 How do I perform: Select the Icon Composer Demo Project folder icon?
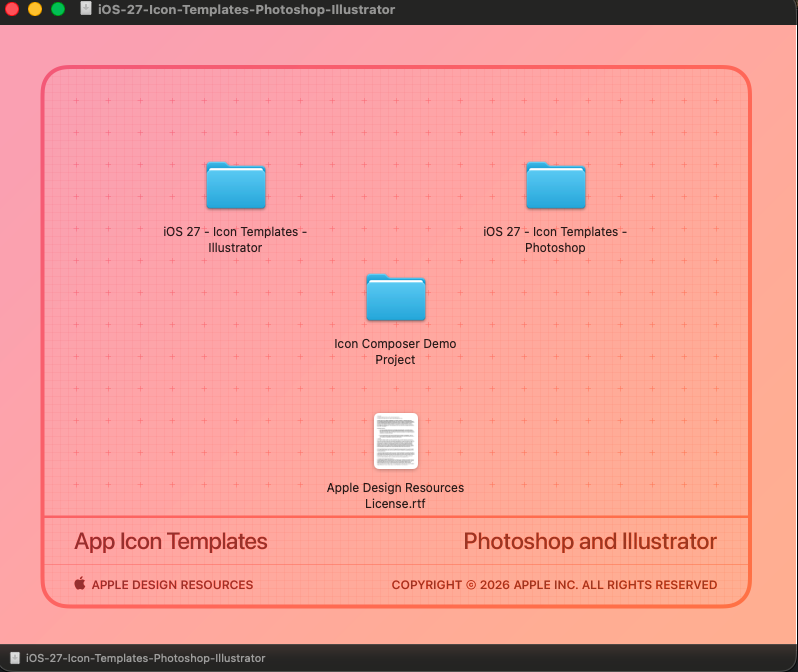tap(395, 298)
